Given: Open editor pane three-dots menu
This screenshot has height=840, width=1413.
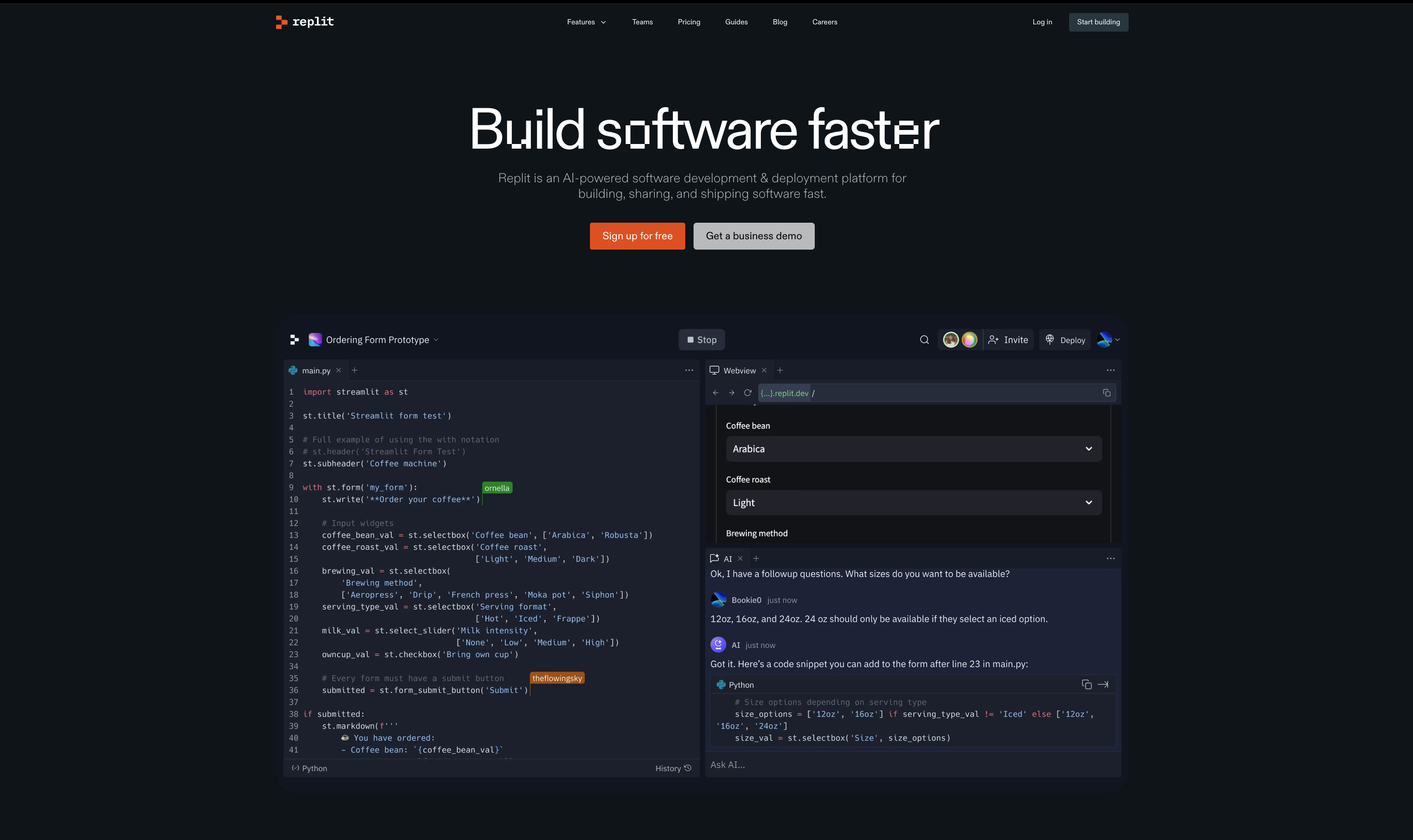Looking at the screenshot, I should click(x=688, y=370).
